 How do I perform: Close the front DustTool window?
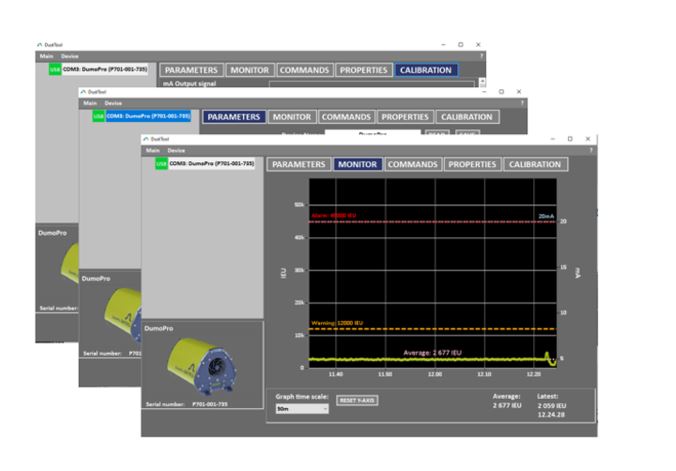(x=588, y=139)
